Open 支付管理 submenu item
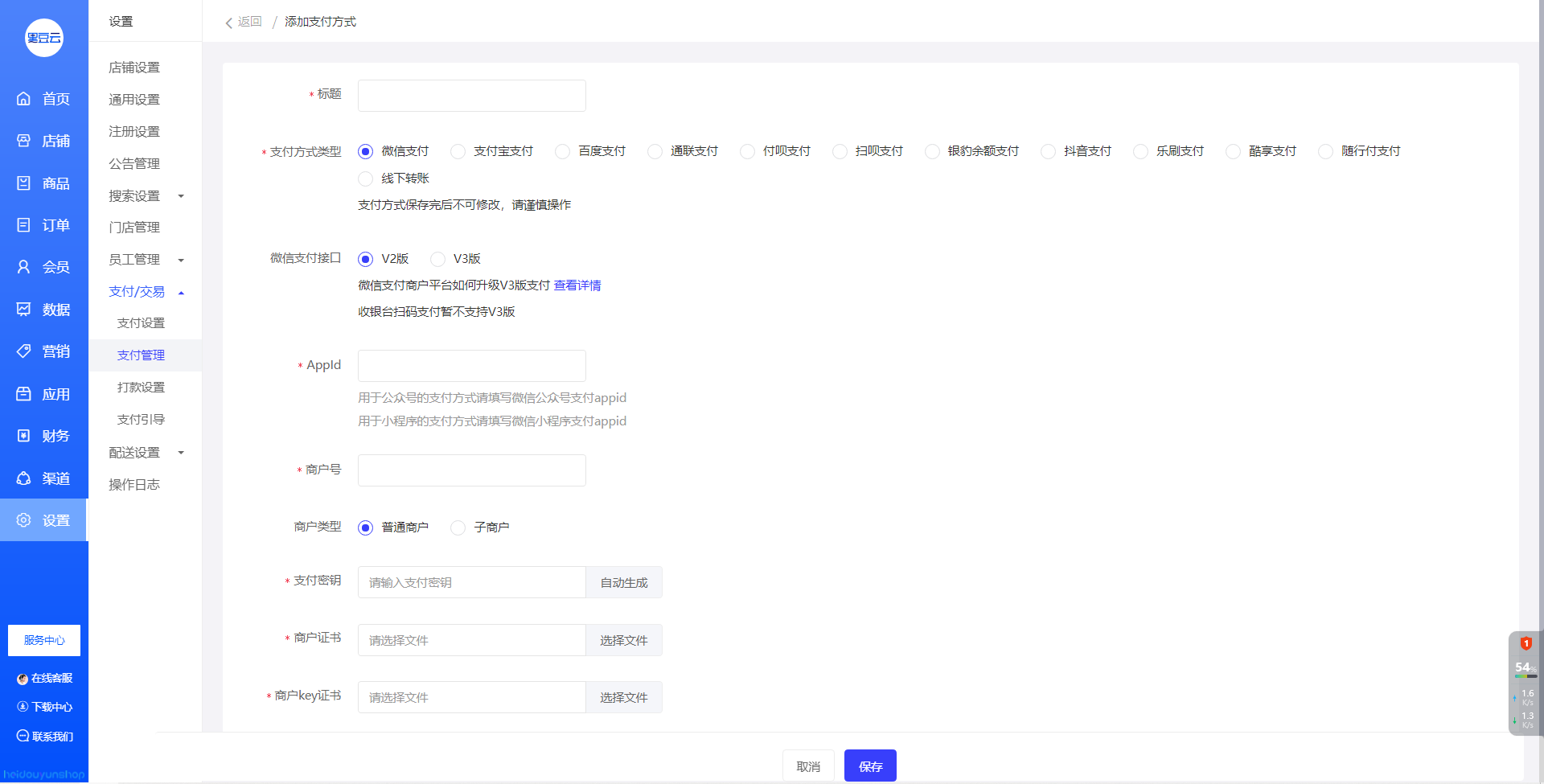Image resolution: width=1544 pixels, height=784 pixels. pyautogui.click(x=141, y=355)
